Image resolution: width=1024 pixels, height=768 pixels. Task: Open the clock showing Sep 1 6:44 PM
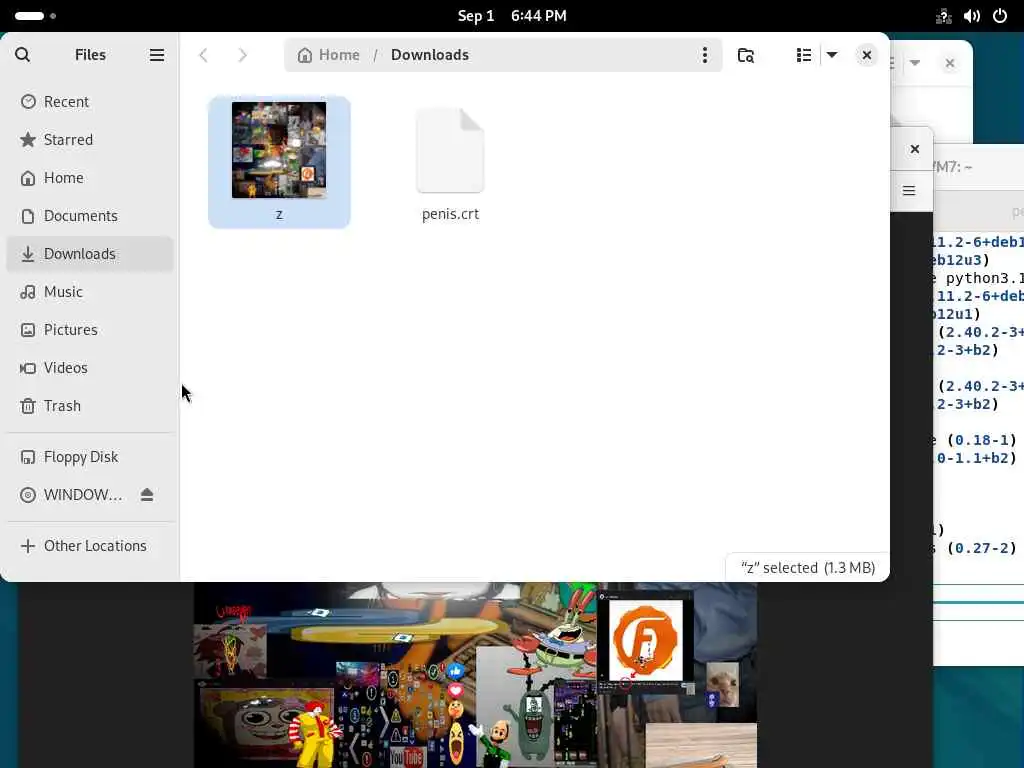512,16
